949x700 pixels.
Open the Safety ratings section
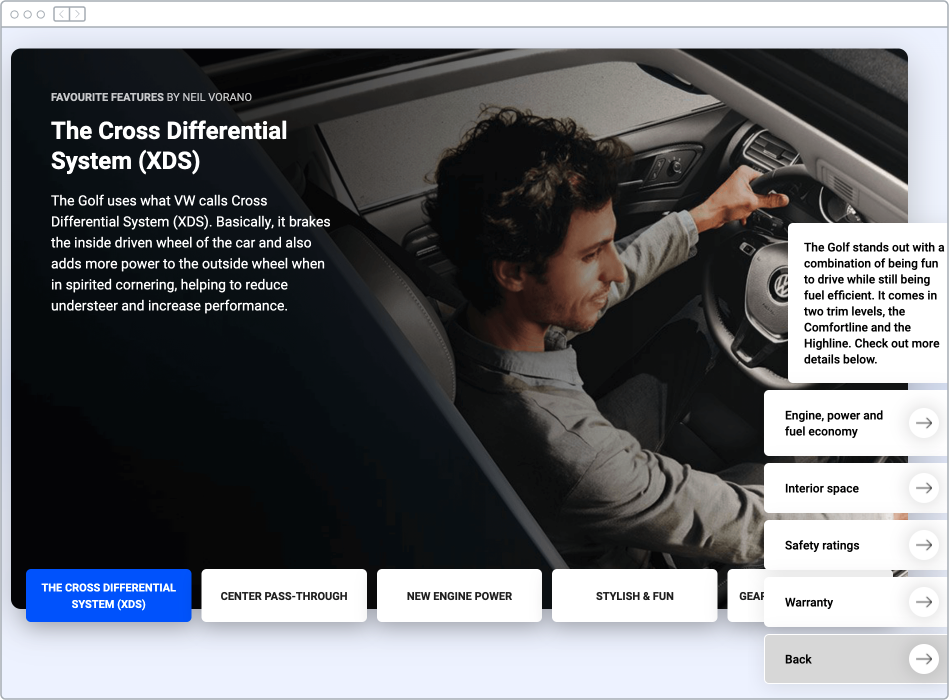pyautogui.click(x=856, y=545)
